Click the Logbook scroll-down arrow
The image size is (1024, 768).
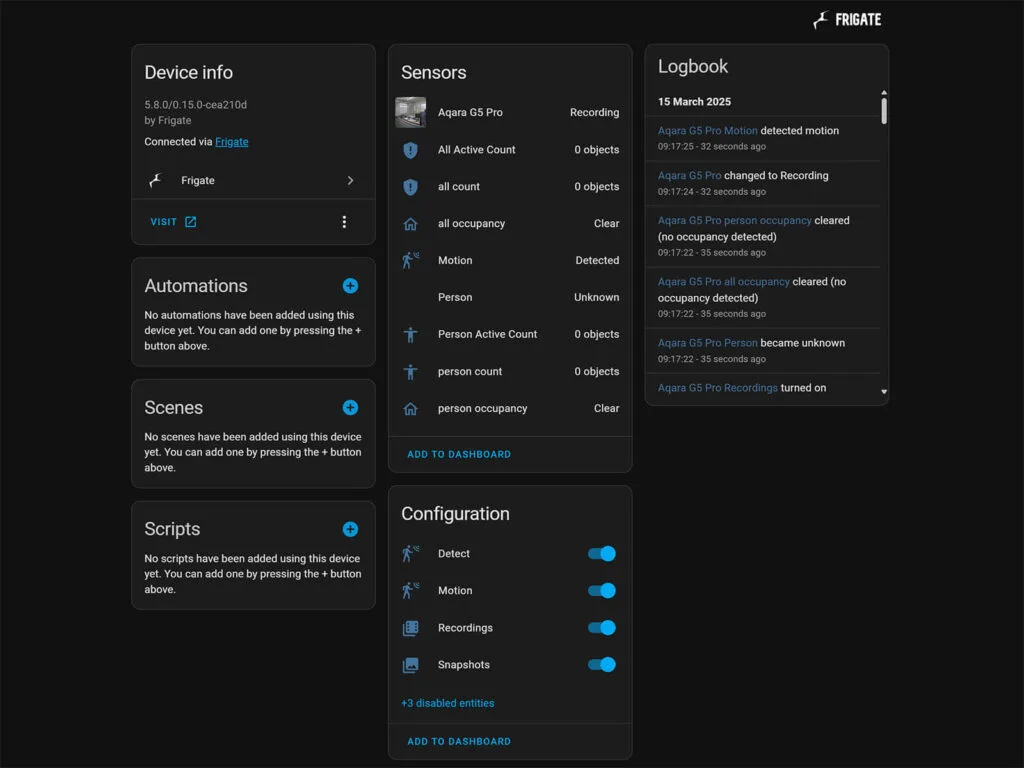pos(884,392)
